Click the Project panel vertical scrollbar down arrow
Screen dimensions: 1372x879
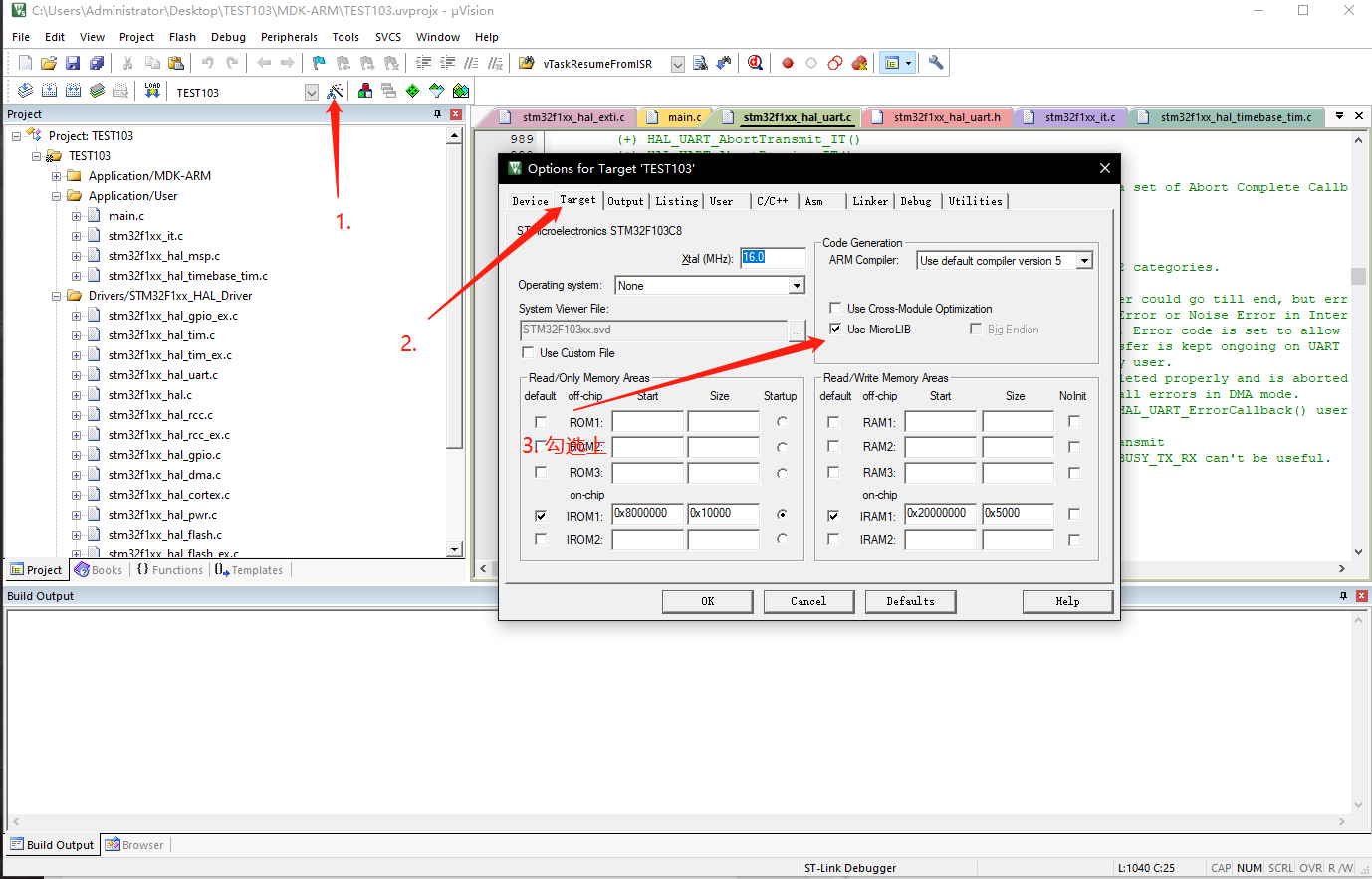click(x=455, y=549)
